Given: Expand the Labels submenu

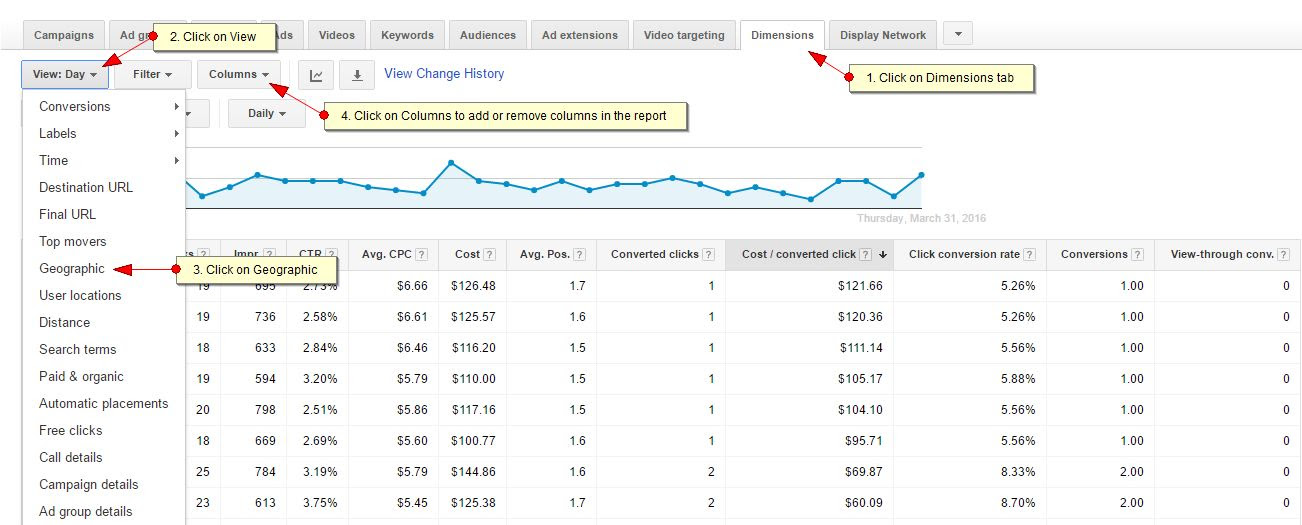Looking at the screenshot, I should pos(104,133).
